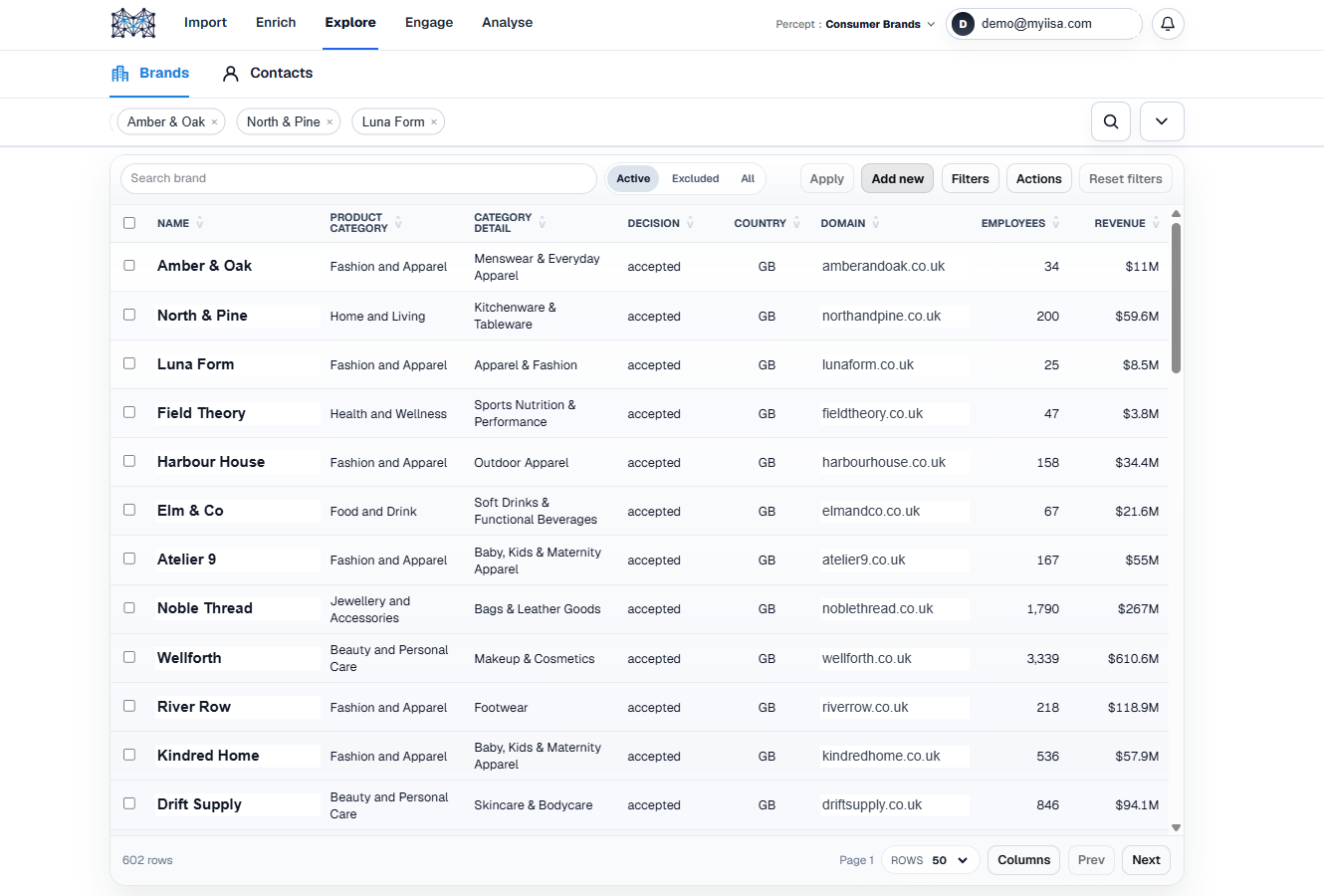Sort by Category Detail arrows
Viewport: 1324px width, 896px height.
[x=542, y=223]
